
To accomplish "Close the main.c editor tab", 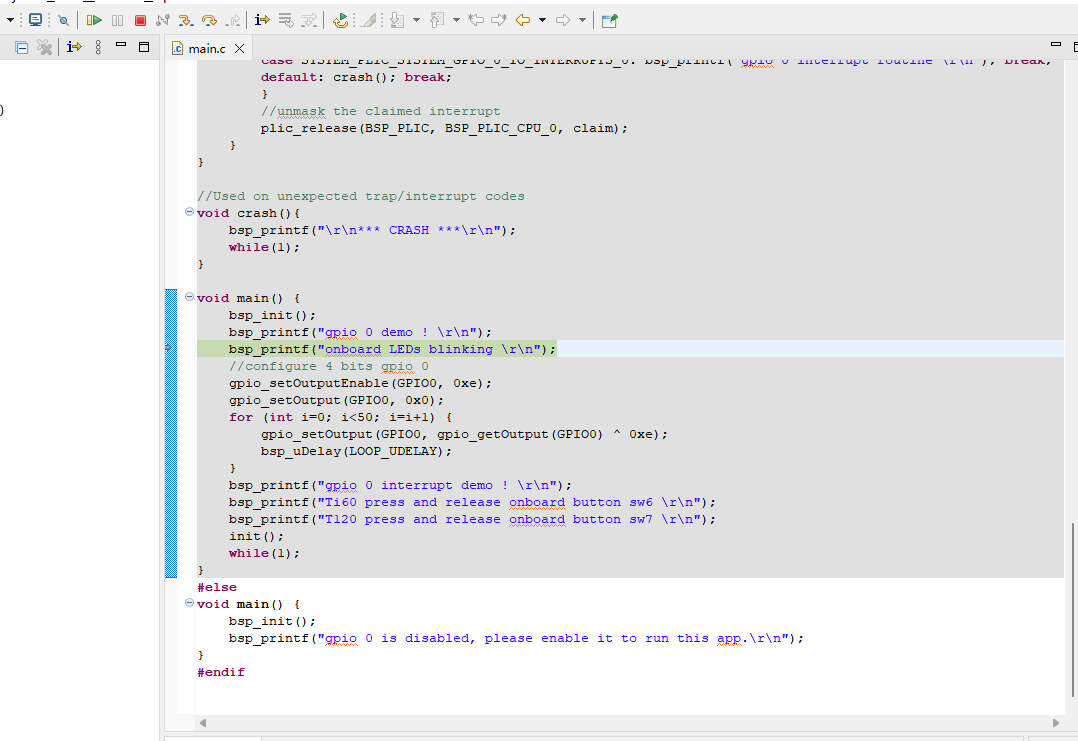I will tap(239, 48).
